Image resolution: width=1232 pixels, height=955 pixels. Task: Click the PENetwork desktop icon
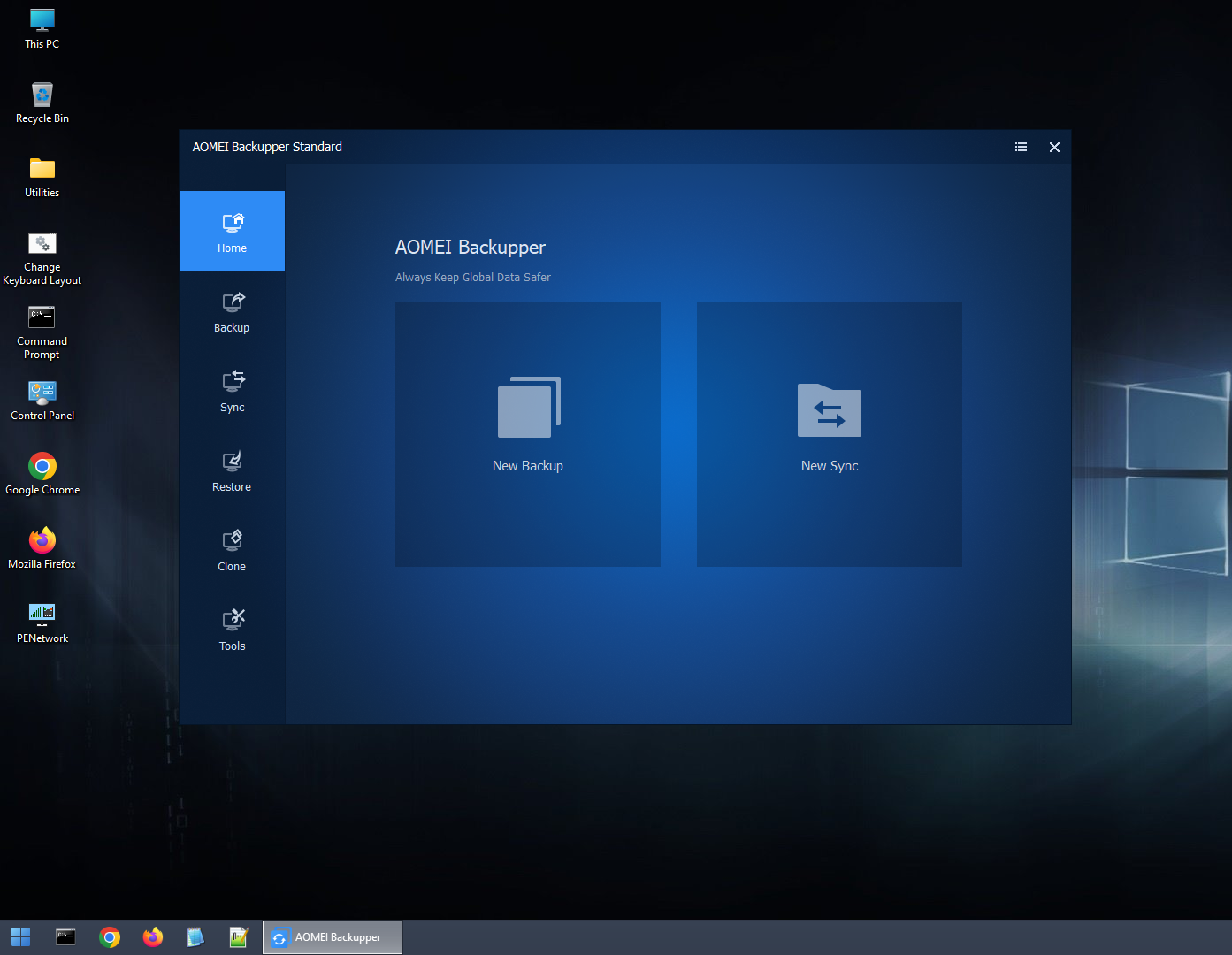42,622
